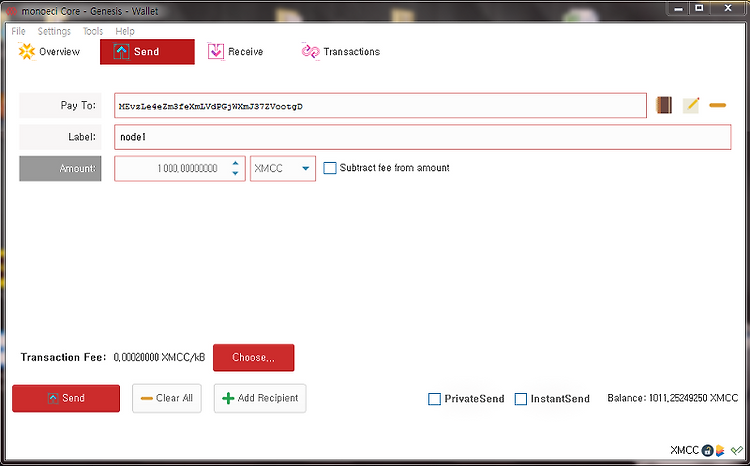This screenshot has height=466, width=750.
Task: Open the Tools menu
Action: point(93,31)
